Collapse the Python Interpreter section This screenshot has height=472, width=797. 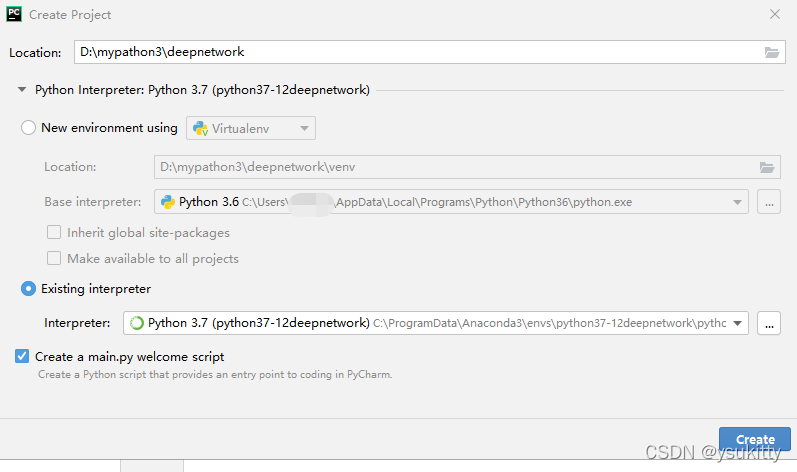pyautogui.click(x=22, y=90)
